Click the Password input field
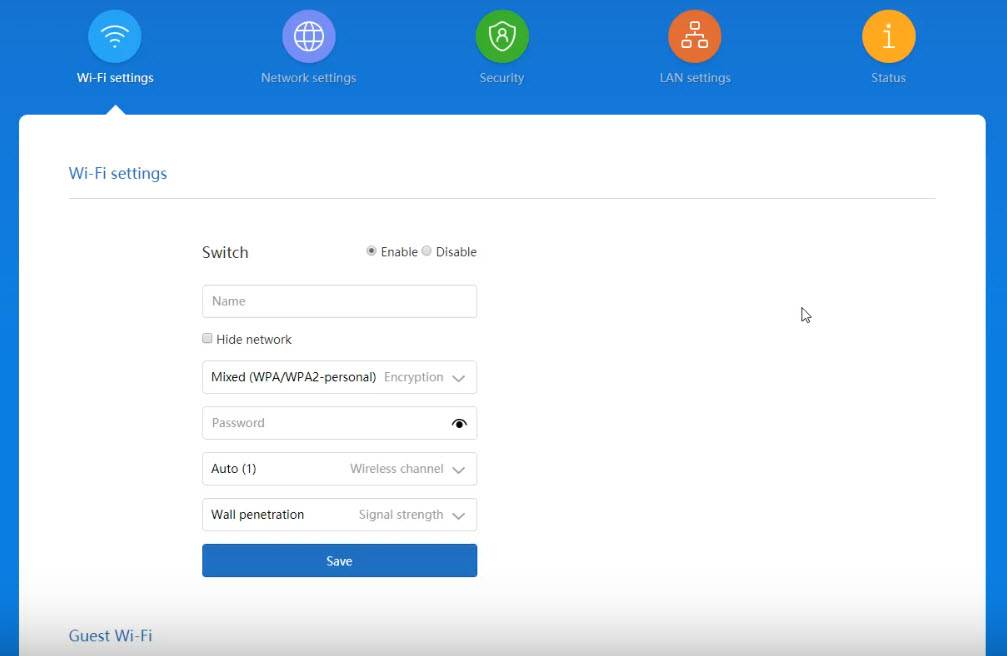 coord(339,423)
